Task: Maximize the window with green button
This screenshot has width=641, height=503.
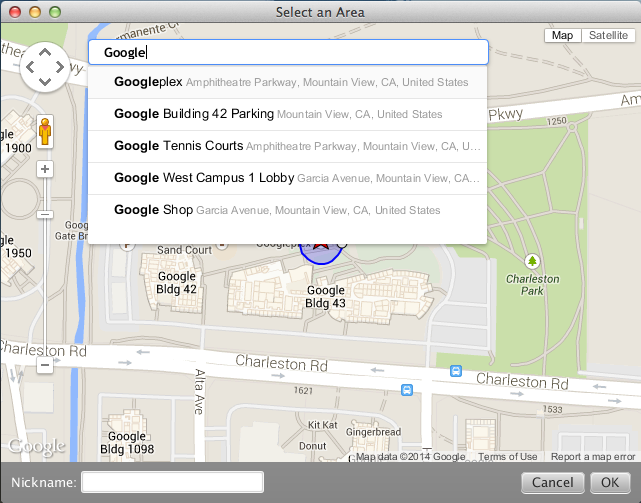Action: (55, 12)
